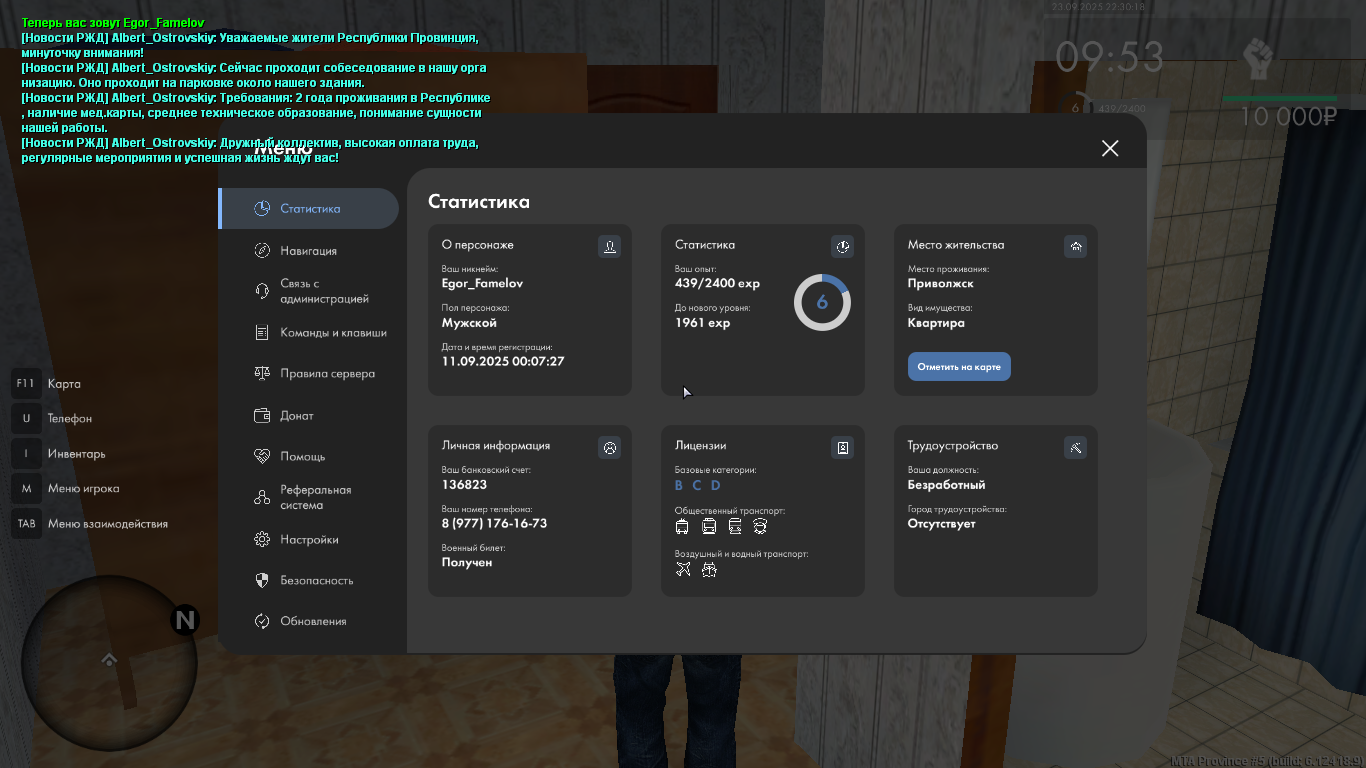The height and width of the screenshot is (768, 1366).
Task: Click the ID badge icon in Лицензии card
Action: pos(842,447)
